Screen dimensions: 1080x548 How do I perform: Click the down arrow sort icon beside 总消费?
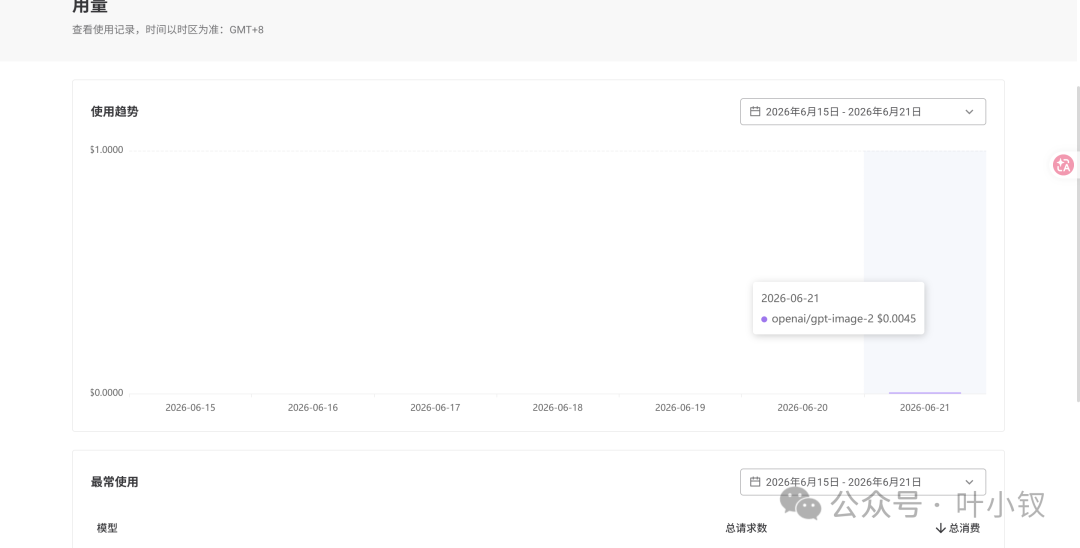940,528
